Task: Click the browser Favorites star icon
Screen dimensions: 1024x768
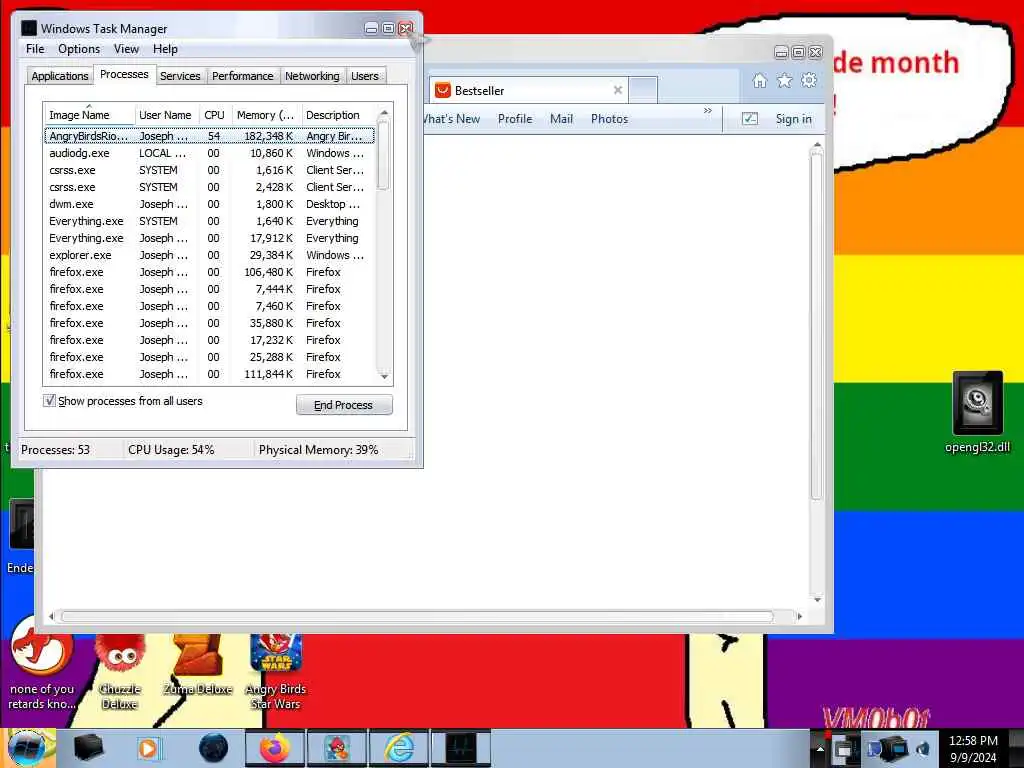Action: point(784,80)
